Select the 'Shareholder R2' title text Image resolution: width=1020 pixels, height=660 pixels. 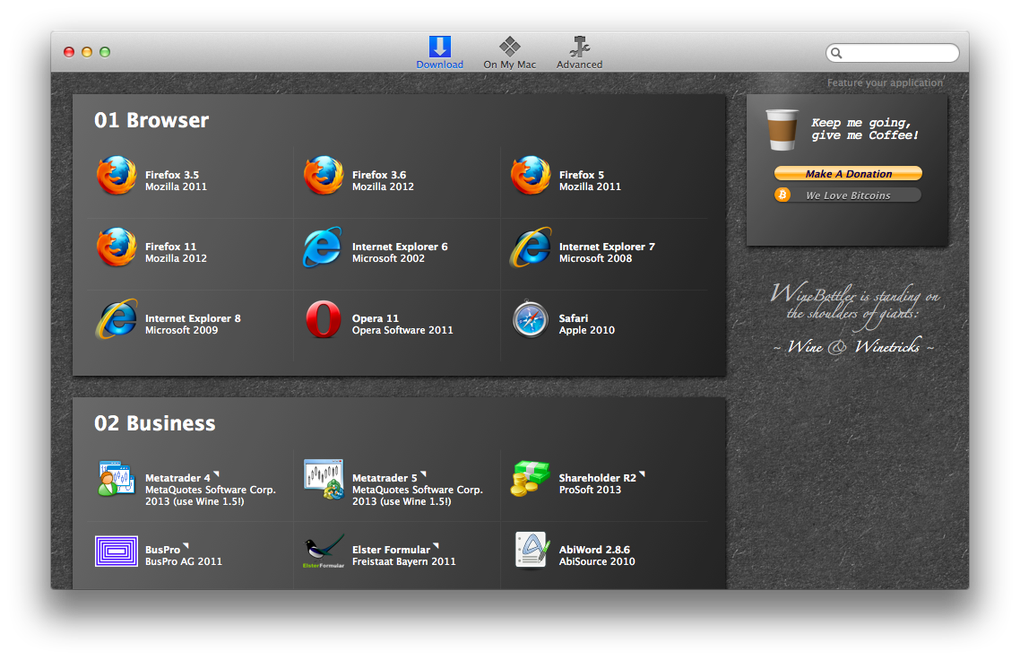click(597, 478)
